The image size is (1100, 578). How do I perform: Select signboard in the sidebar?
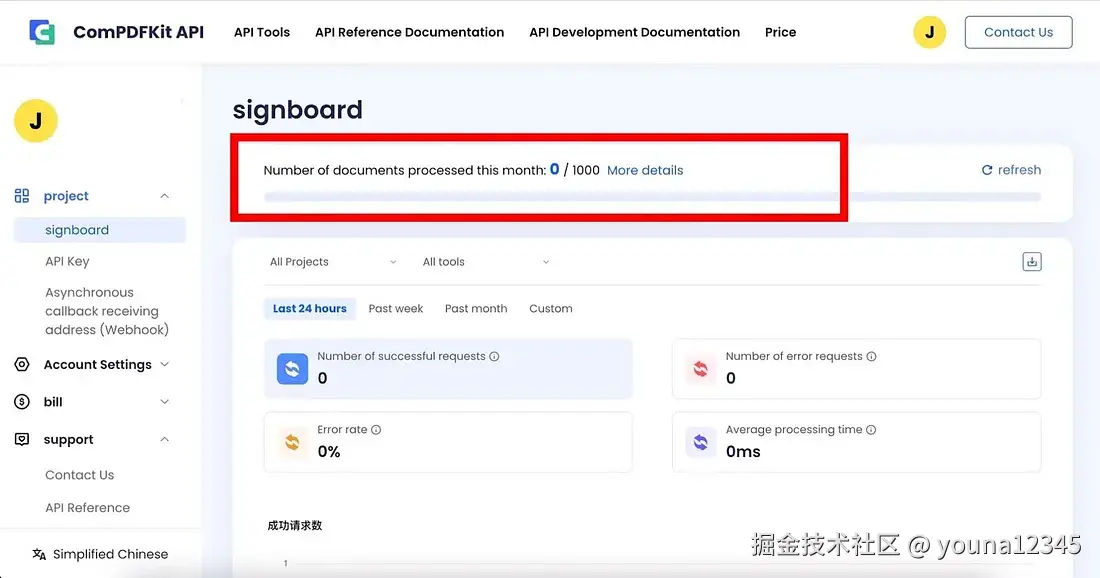[x=76, y=229]
